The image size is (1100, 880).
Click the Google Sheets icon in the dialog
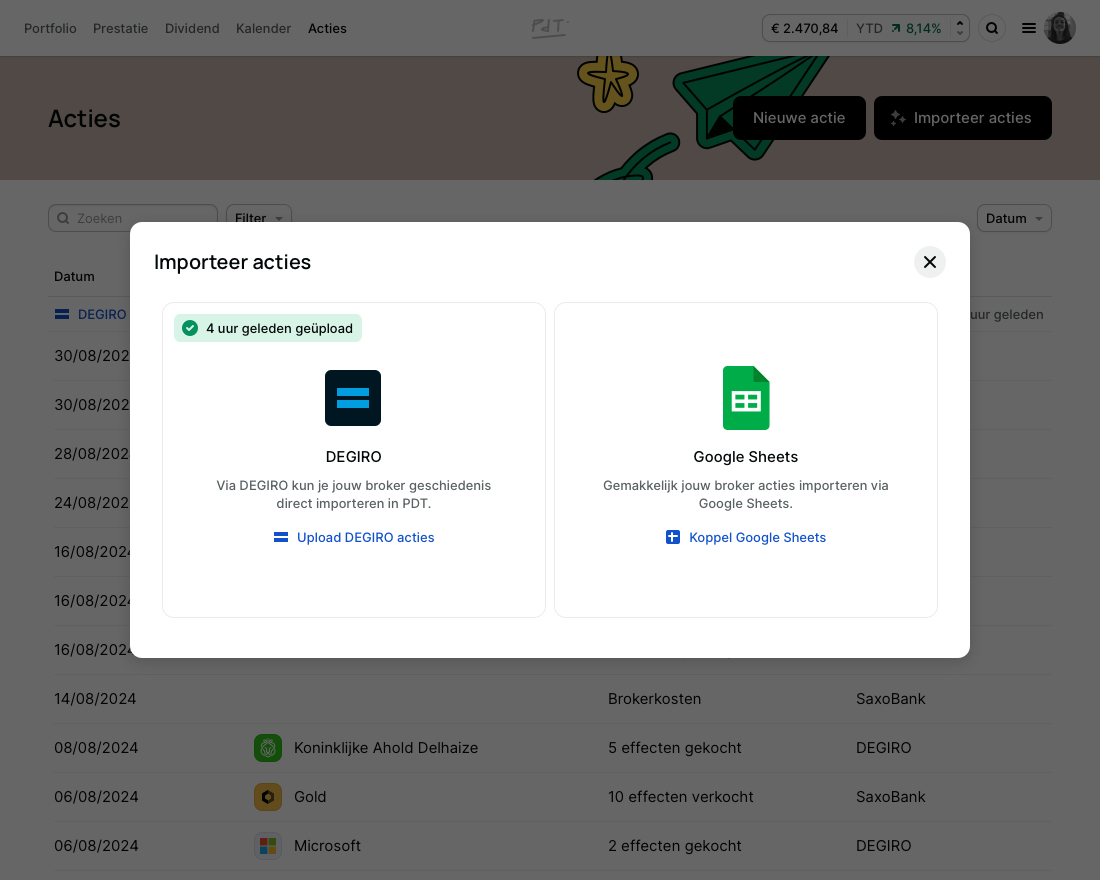(x=746, y=397)
